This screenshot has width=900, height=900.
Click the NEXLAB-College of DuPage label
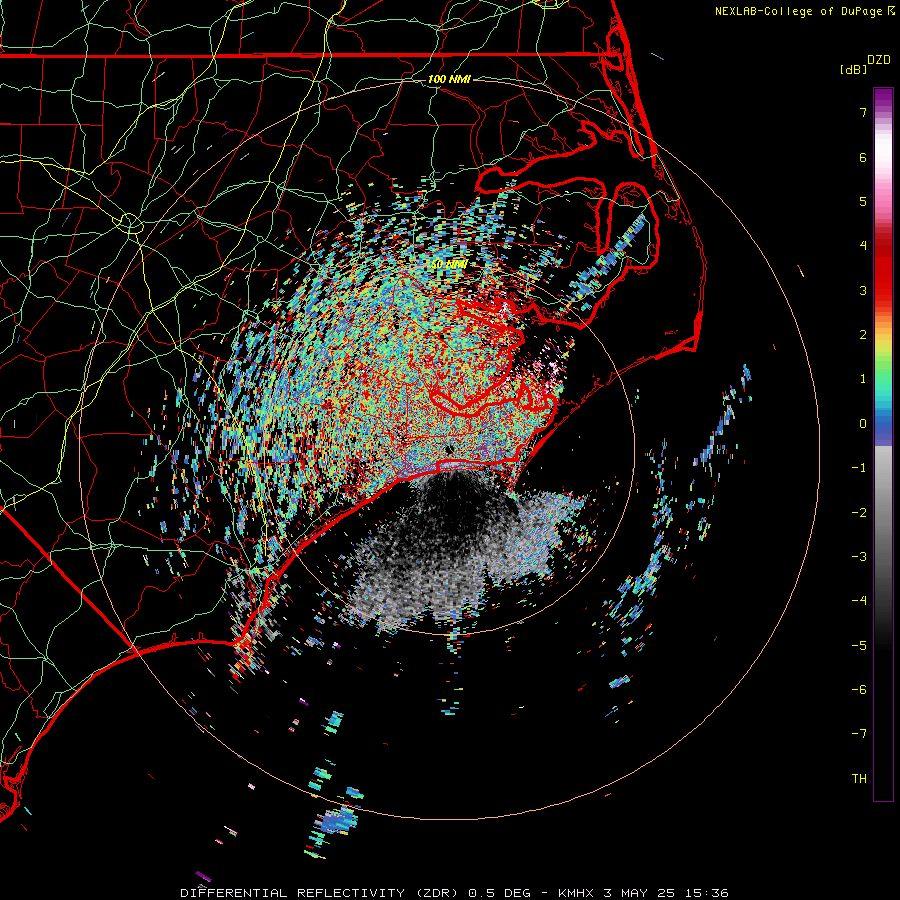pos(799,11)
